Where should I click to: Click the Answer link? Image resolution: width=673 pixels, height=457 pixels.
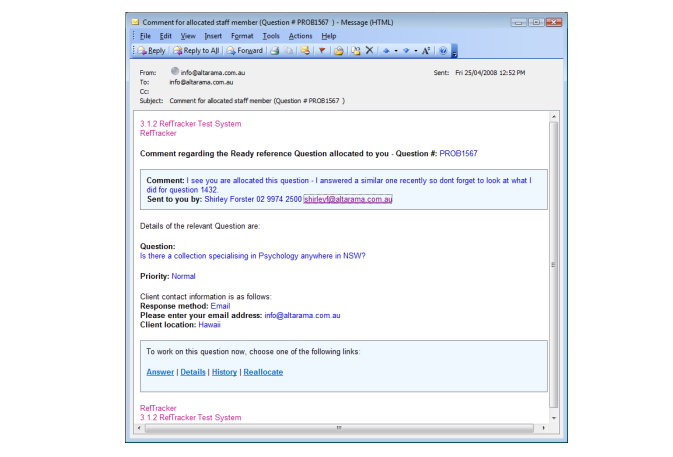[160, 372]
